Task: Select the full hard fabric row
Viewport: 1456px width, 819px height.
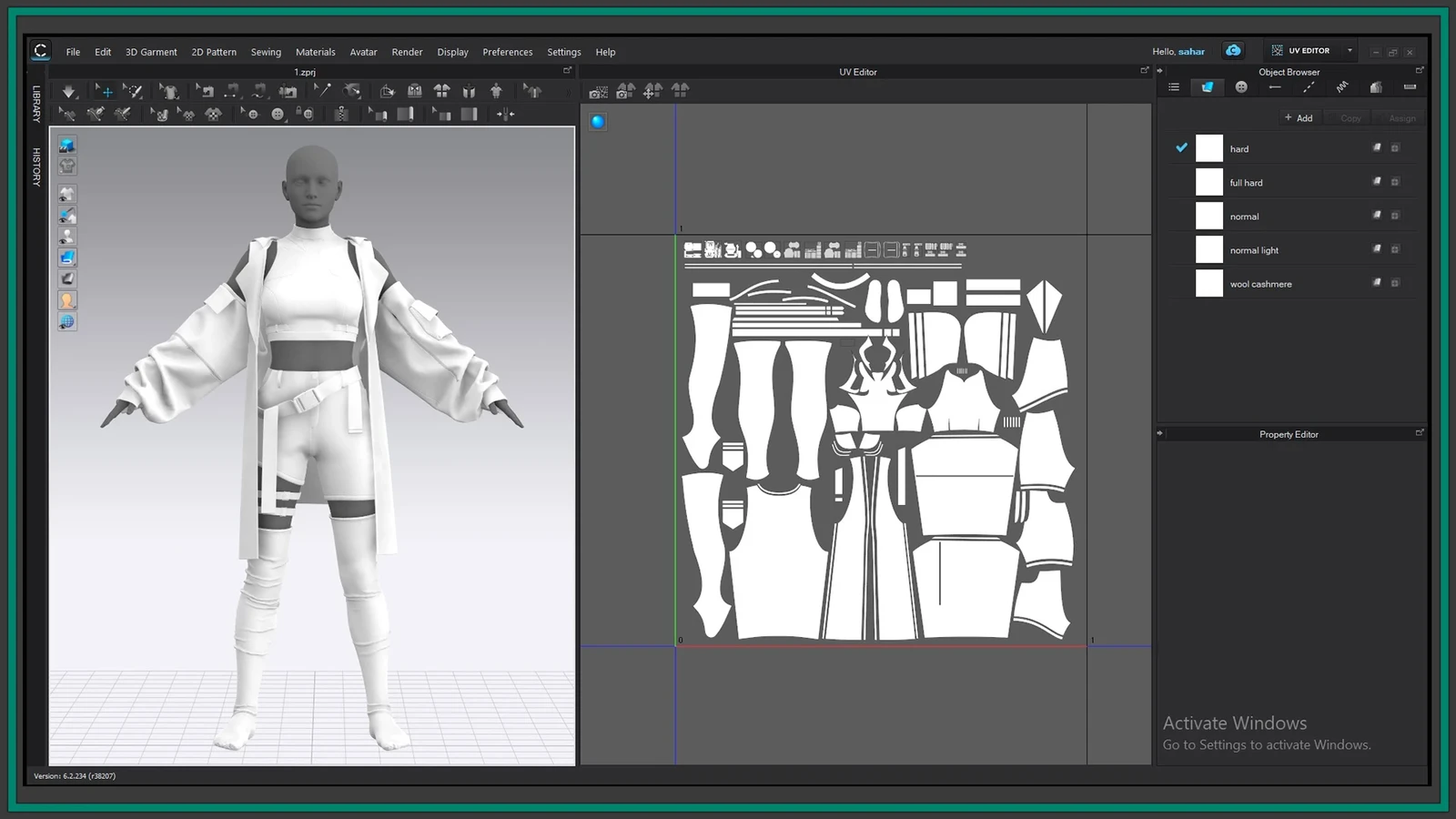Action: pos(1293,182)
